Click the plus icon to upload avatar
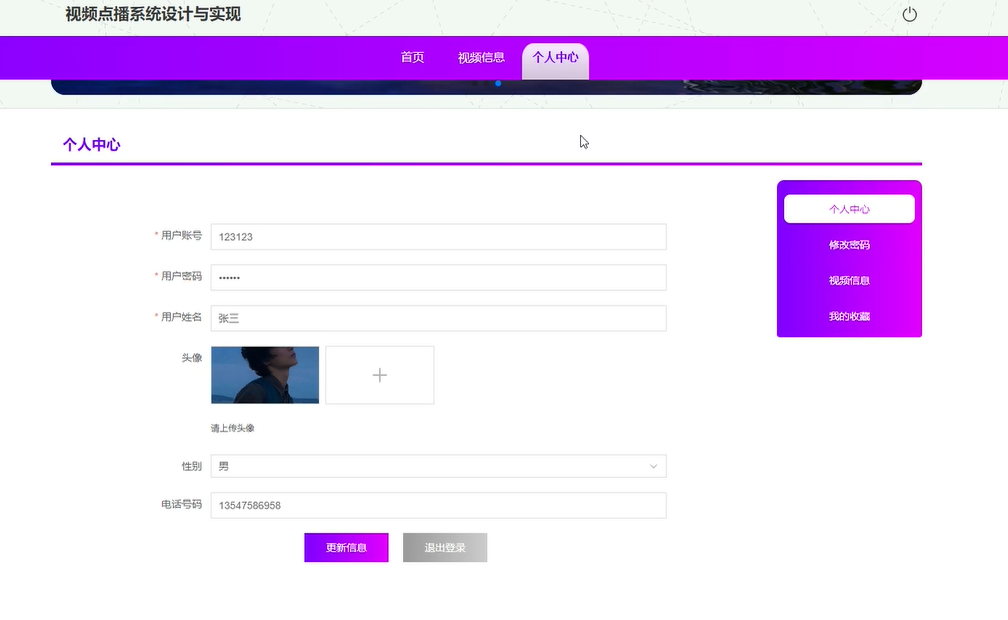1008x620 pixels. [379, 375]
